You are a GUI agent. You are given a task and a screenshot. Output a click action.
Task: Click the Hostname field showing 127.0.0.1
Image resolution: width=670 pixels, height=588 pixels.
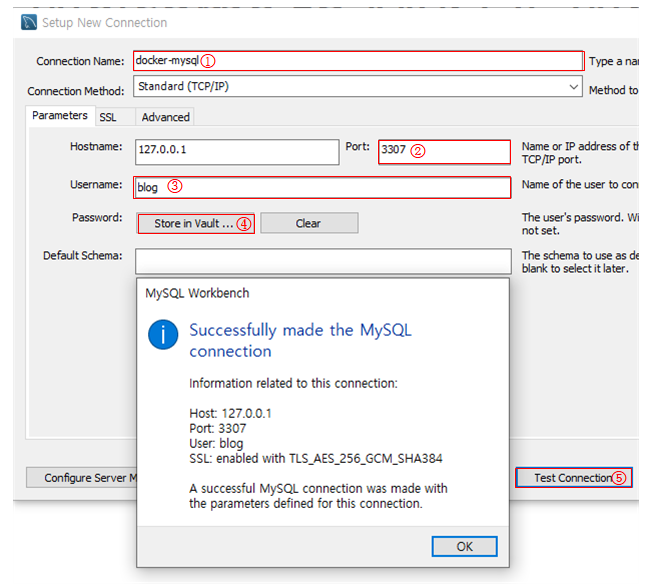(x=237, y=152)
